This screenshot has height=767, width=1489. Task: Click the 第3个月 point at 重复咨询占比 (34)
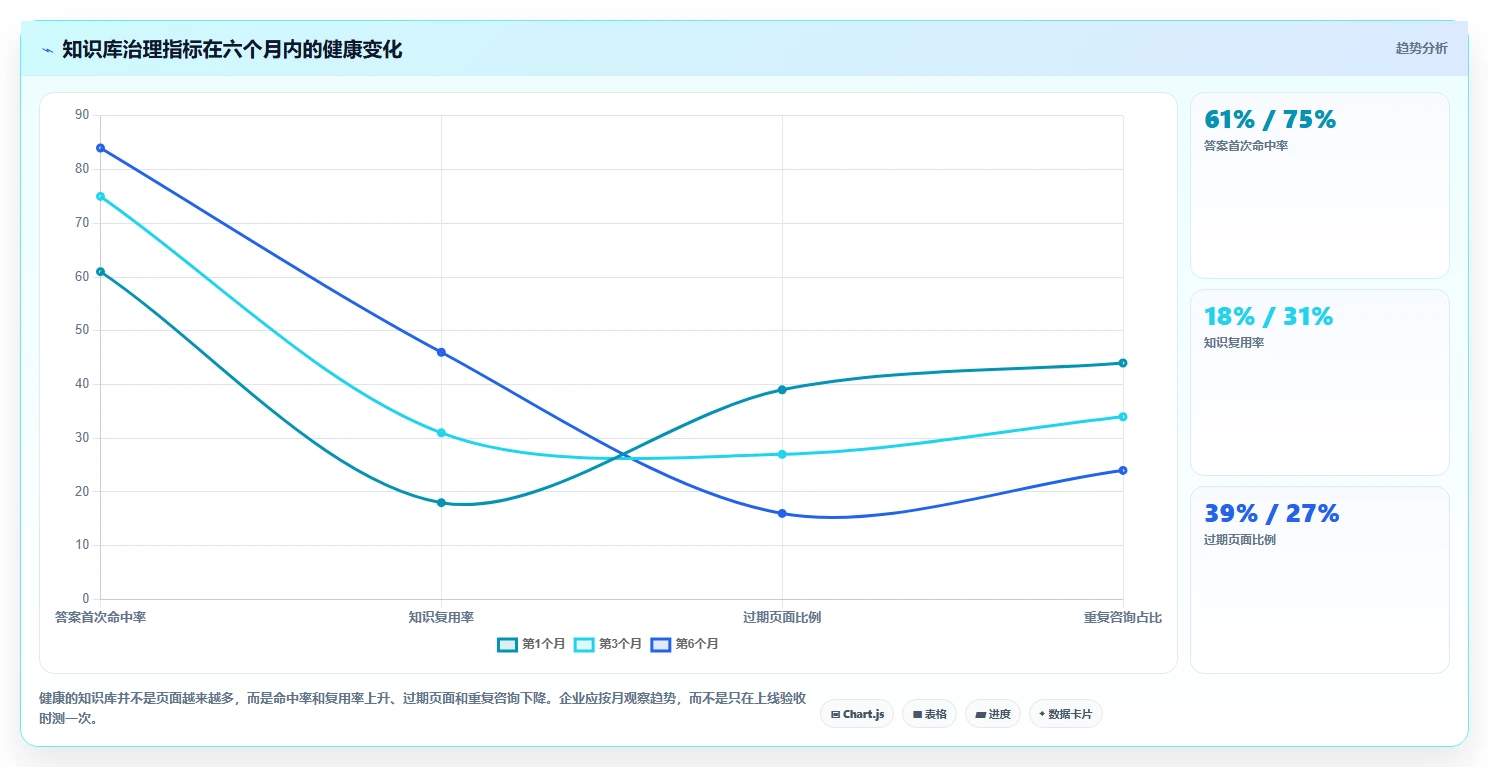1123,417
